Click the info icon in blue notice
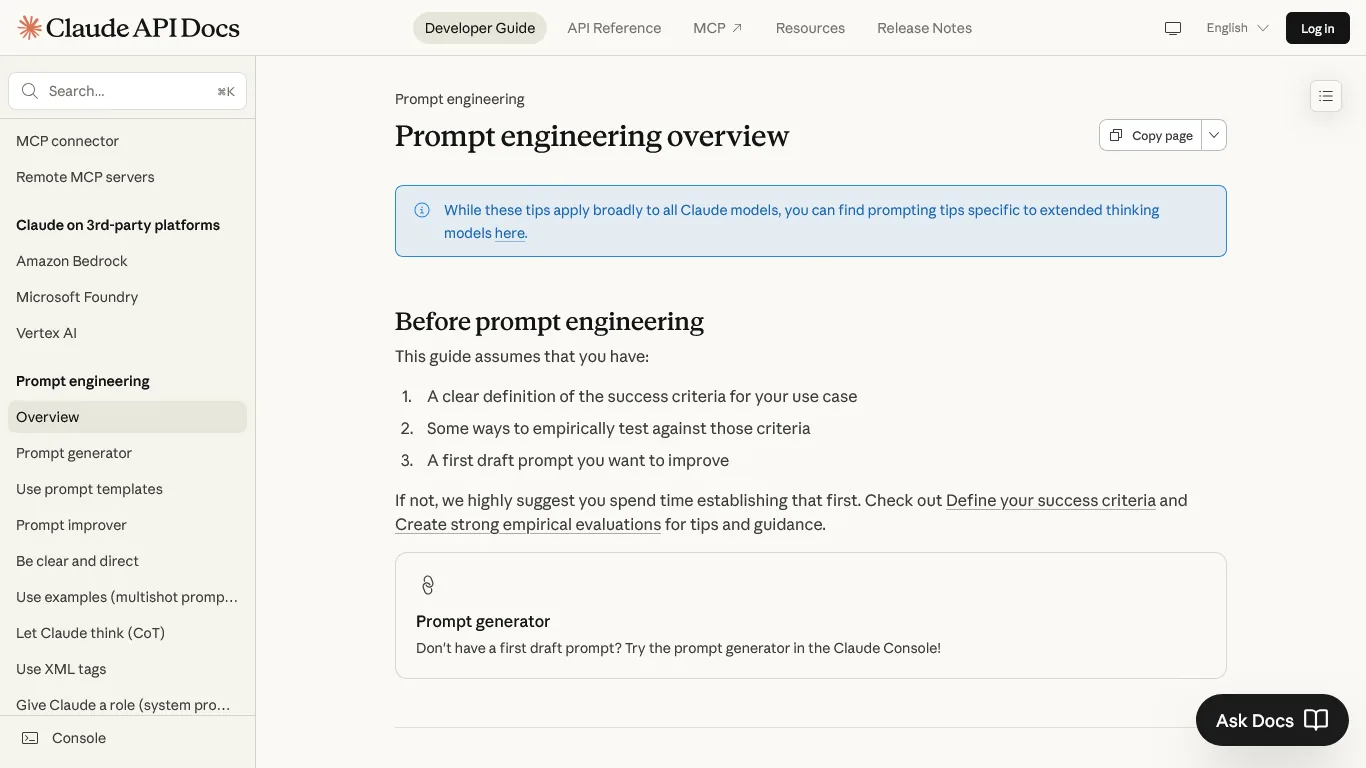This screenshot has height=768, width=1366. click(422, 210)
